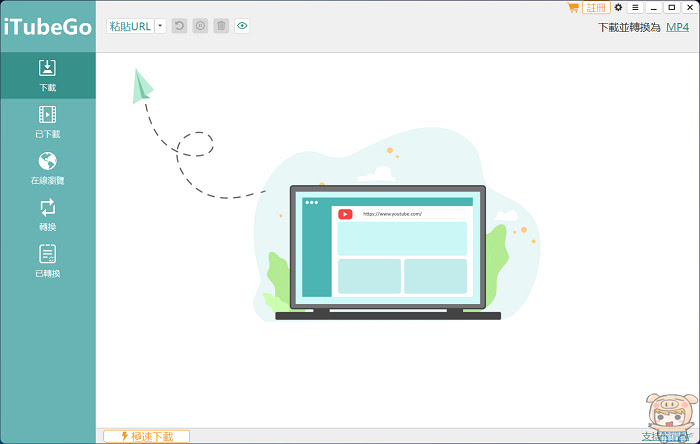The image size is (700, 444).
Task: Open the 已下載 downloaded videos section
Action: [x=47, y=122]
